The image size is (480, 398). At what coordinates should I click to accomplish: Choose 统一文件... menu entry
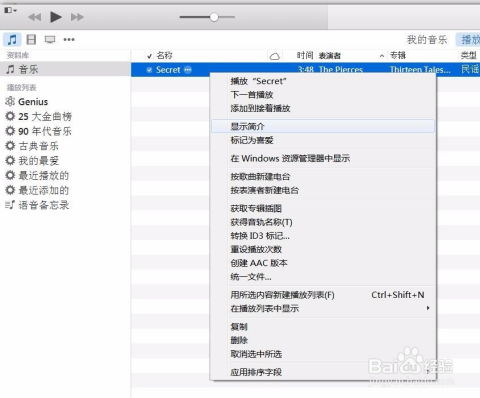(323, 277)
